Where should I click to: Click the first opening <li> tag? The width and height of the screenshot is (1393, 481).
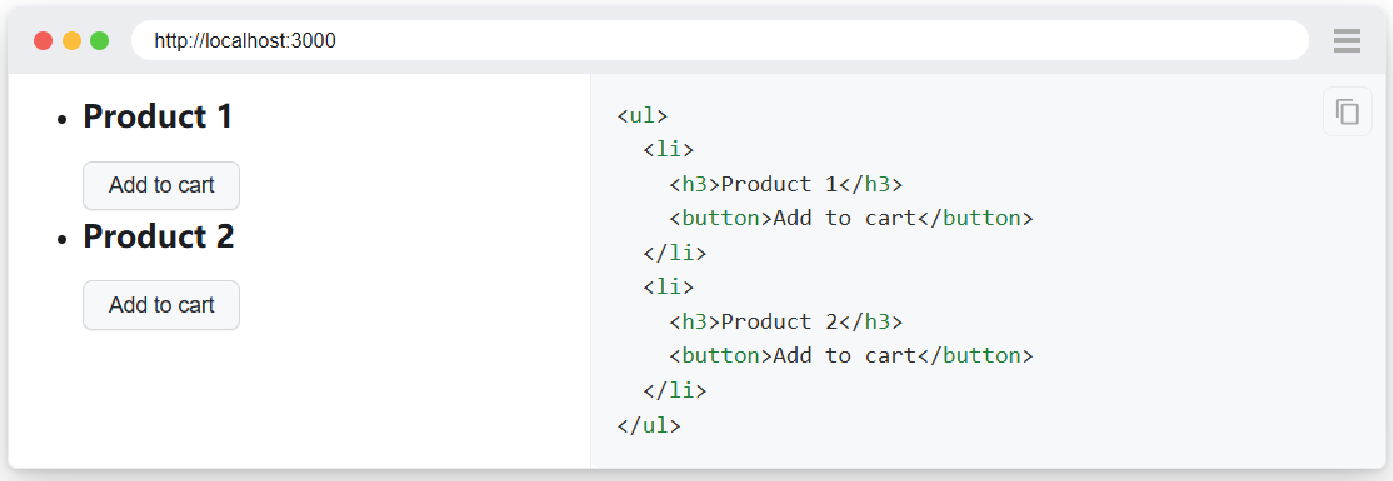point(668,150)
